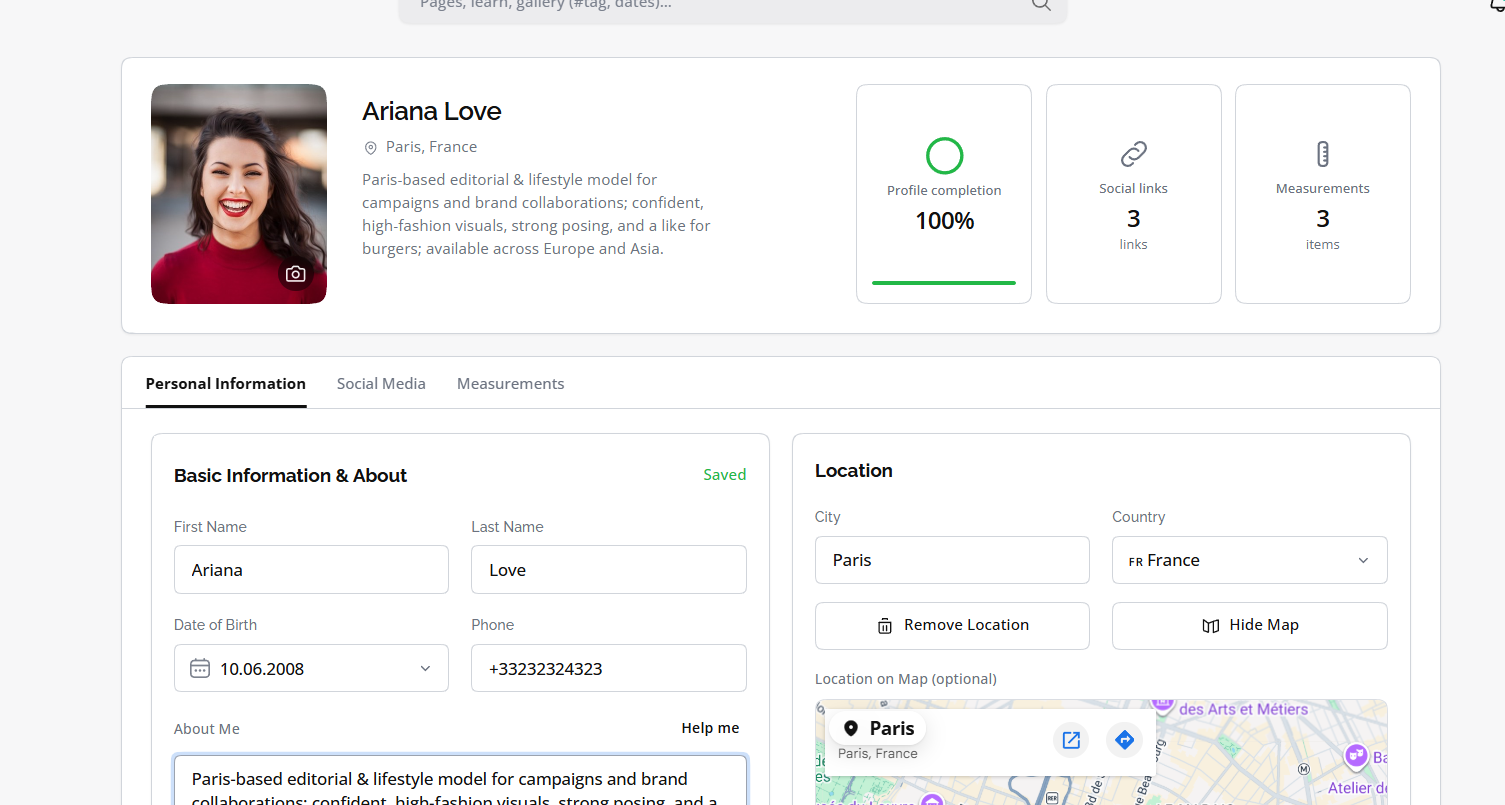Screen dimensions: 1505x805
Task: Click the Hide Map button
Action: point(1249,625)
